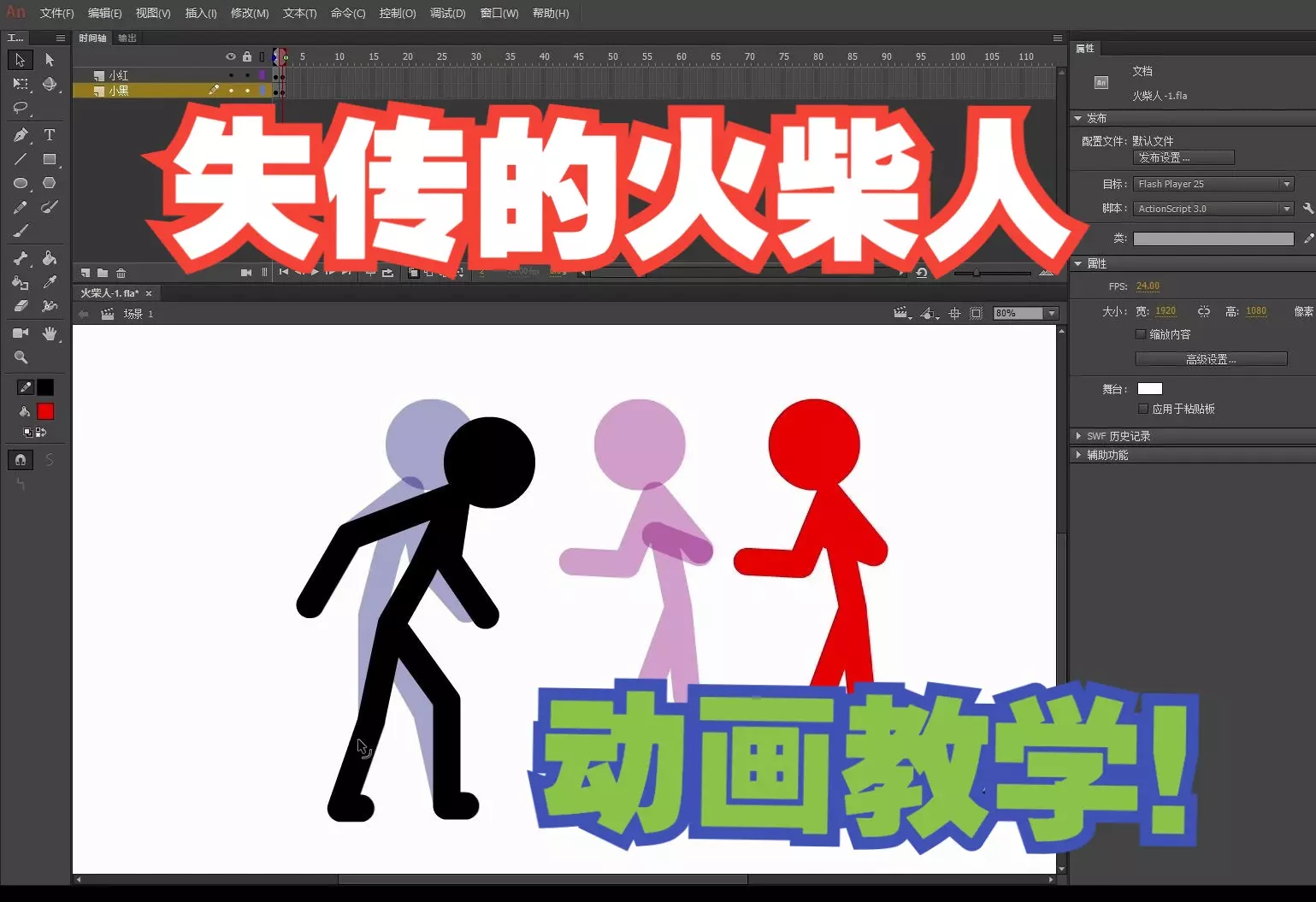
Task: Pick the PolyStar hexagon tool
Action: 50,183
